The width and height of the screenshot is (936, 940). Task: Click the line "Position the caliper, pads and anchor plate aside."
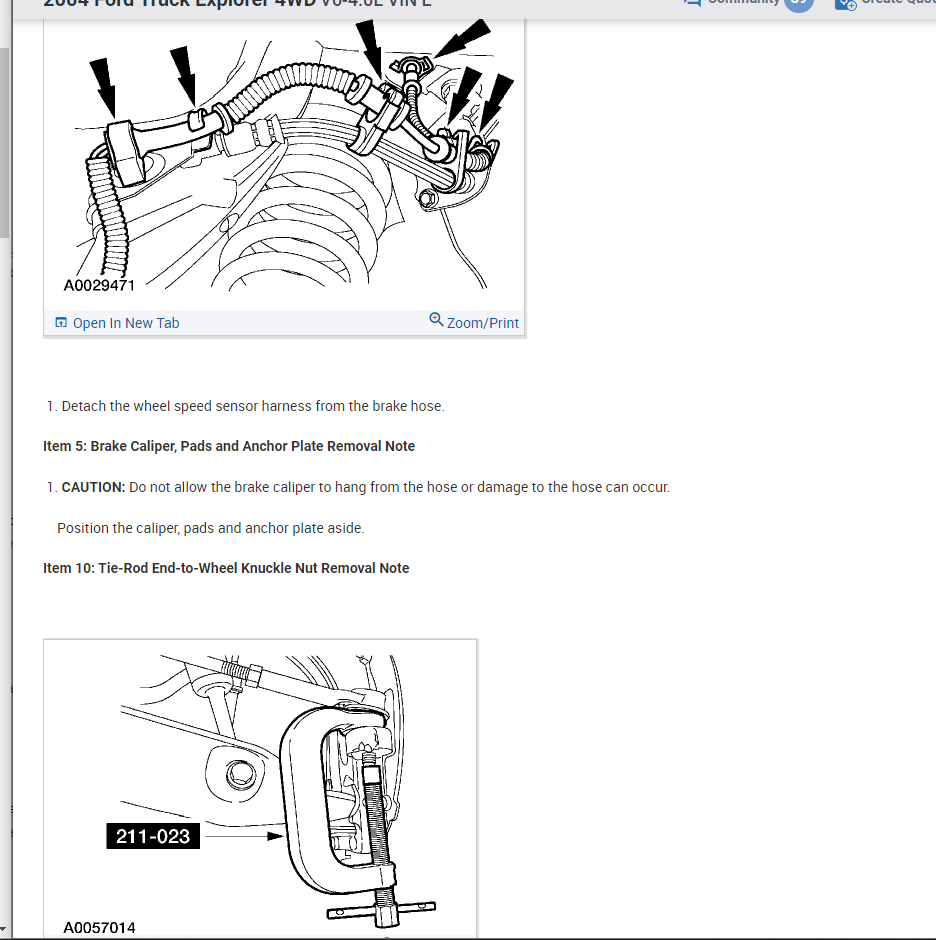pos(210,528)
